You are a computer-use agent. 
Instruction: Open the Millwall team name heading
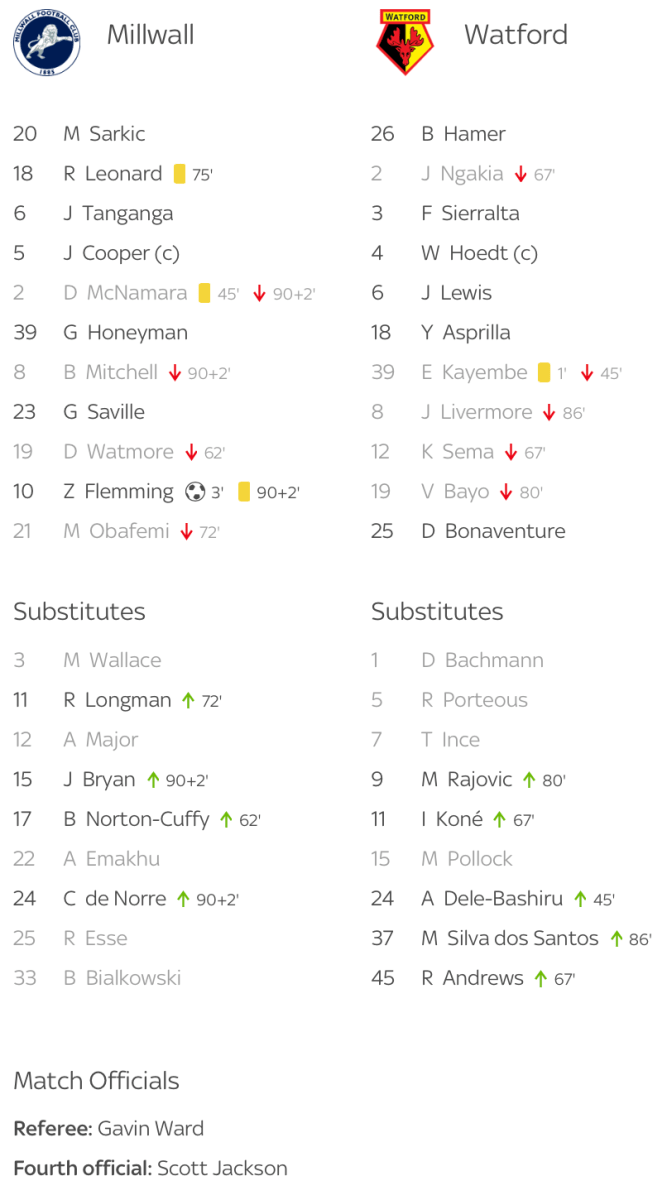coord(150,35)
